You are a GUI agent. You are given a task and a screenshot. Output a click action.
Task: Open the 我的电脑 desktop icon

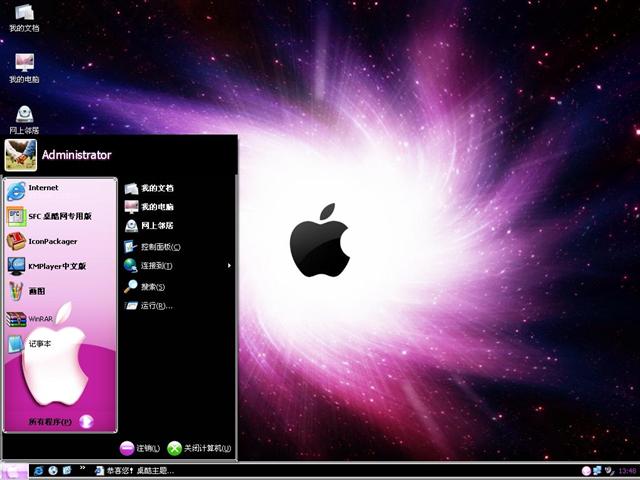tap(24, 68)
